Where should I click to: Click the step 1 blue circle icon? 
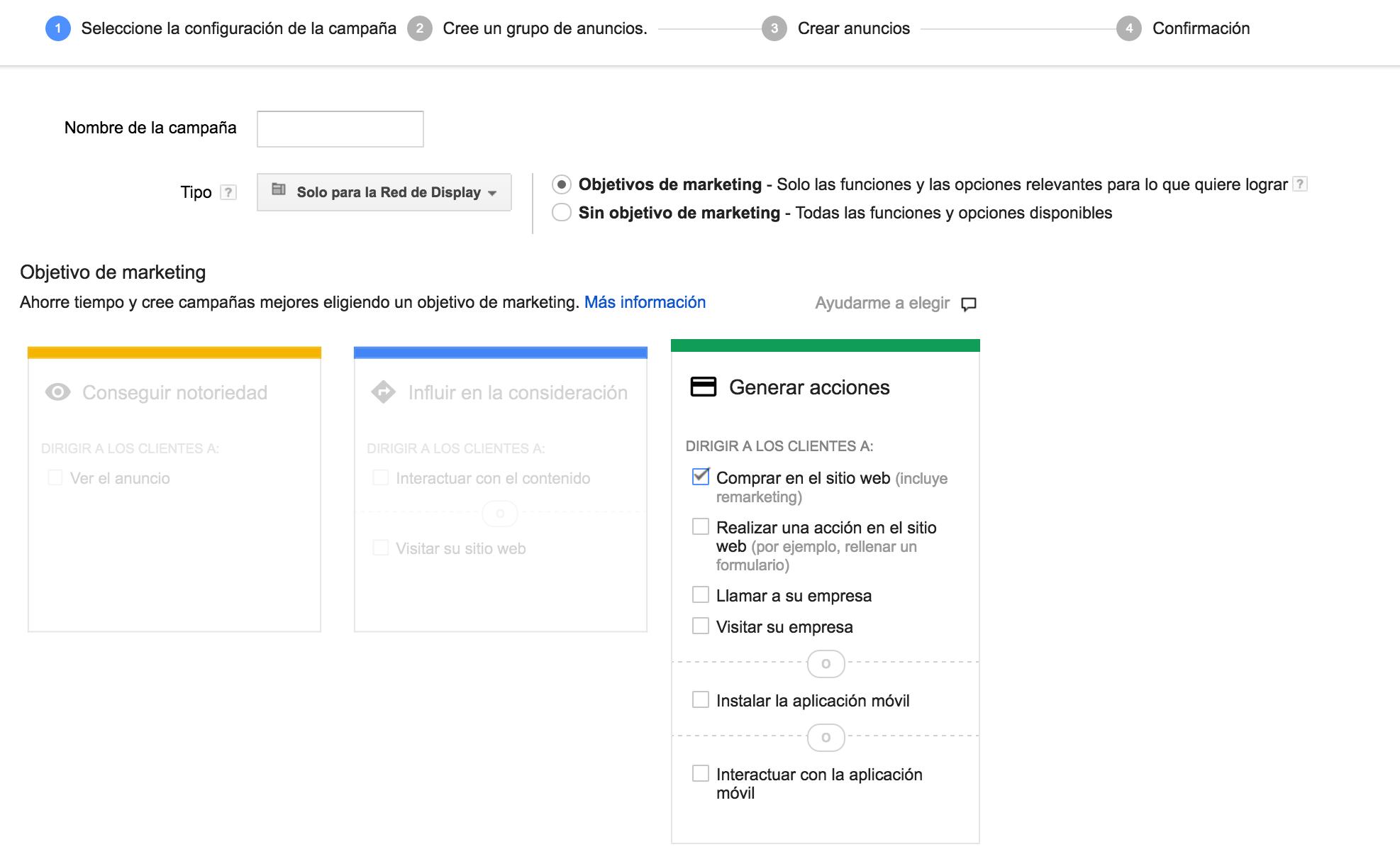click(x=58, y=28)
